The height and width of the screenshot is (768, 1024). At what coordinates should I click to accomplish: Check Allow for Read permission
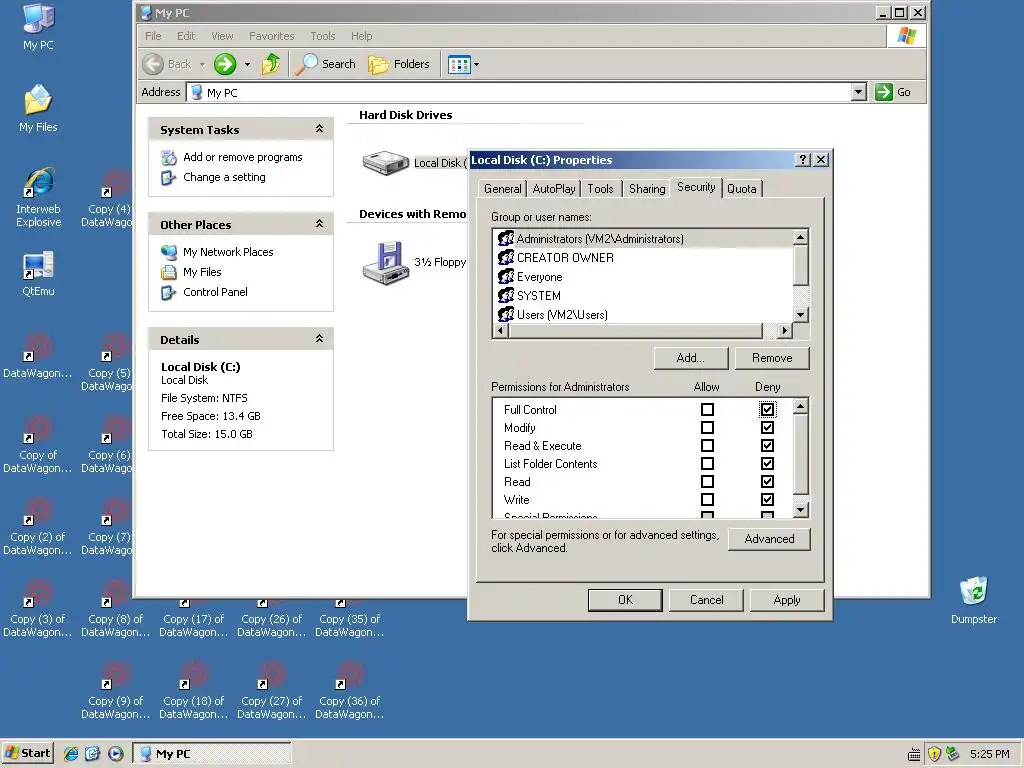(707, 481)
